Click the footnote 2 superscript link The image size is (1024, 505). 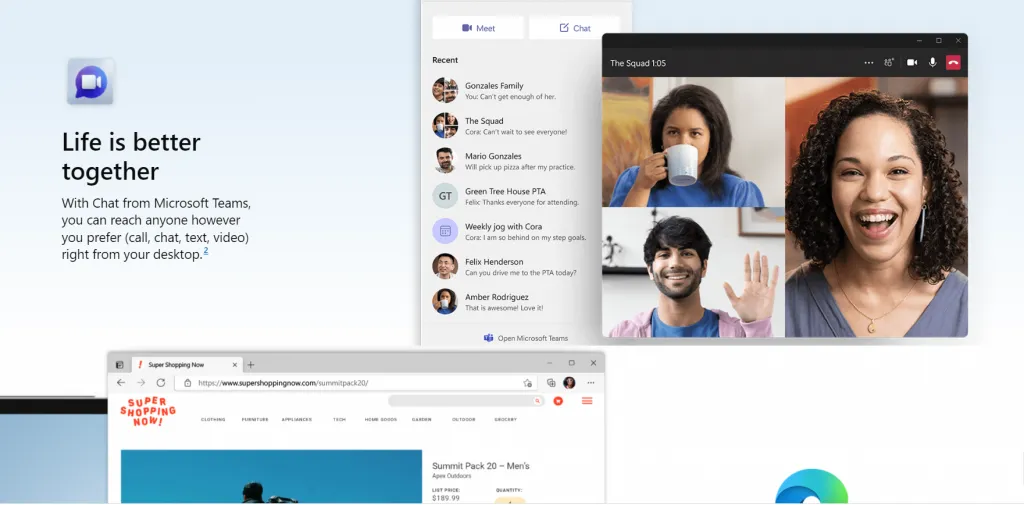206,251
